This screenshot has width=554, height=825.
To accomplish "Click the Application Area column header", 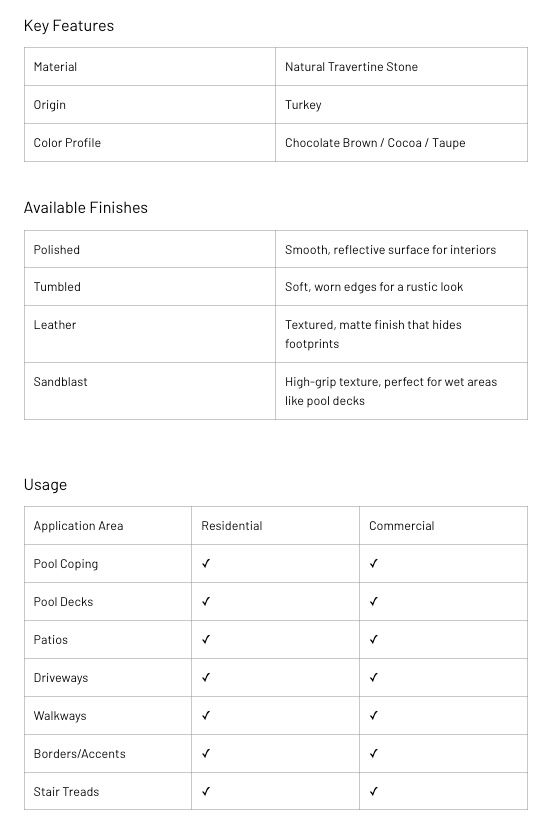I will click(78, 526).
